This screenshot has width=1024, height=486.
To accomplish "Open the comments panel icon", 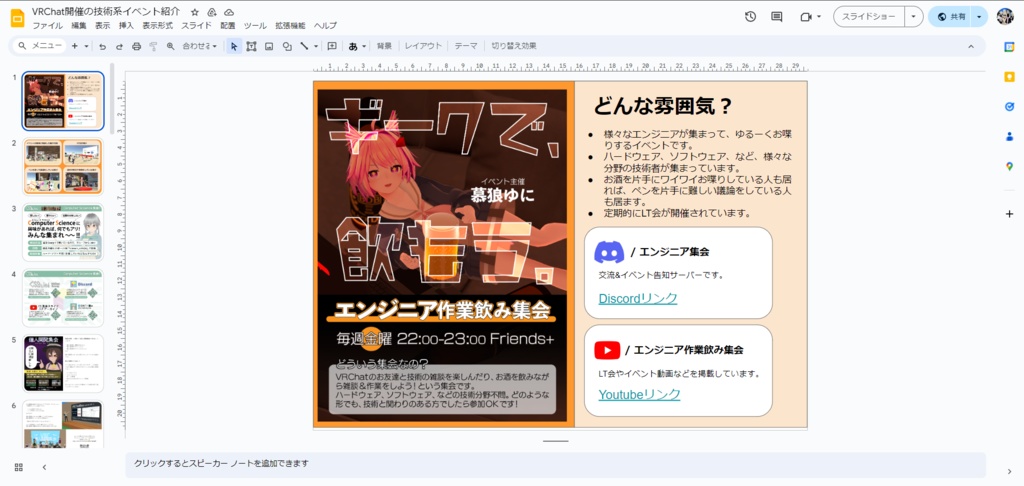I will pyautogui.click(x=776, y=17).
